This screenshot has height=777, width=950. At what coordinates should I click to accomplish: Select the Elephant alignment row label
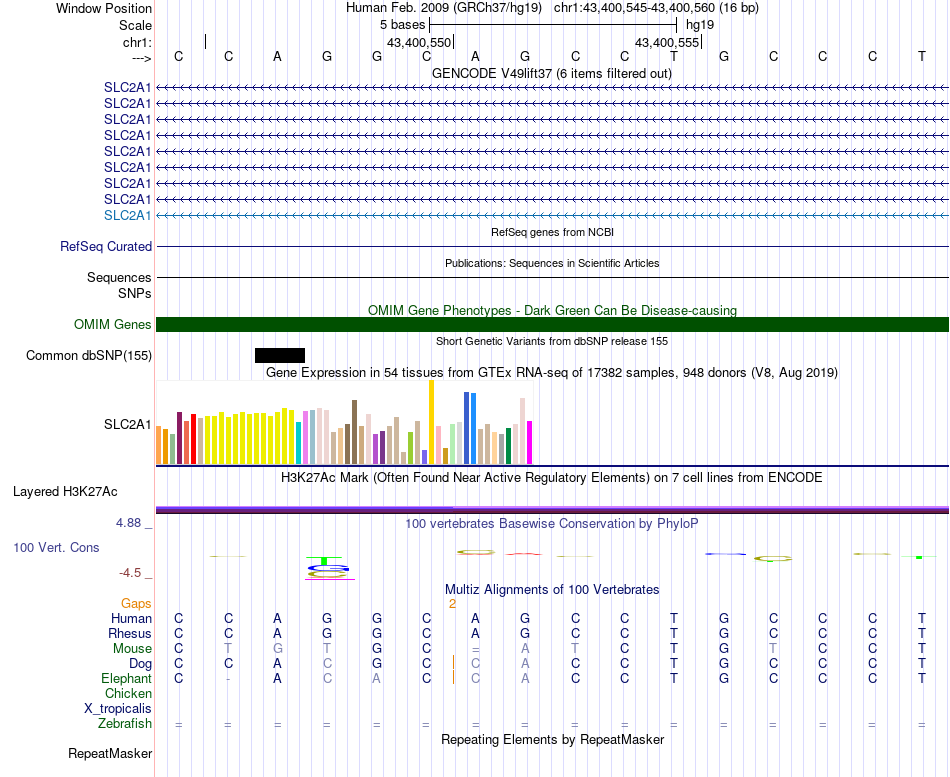127,678
